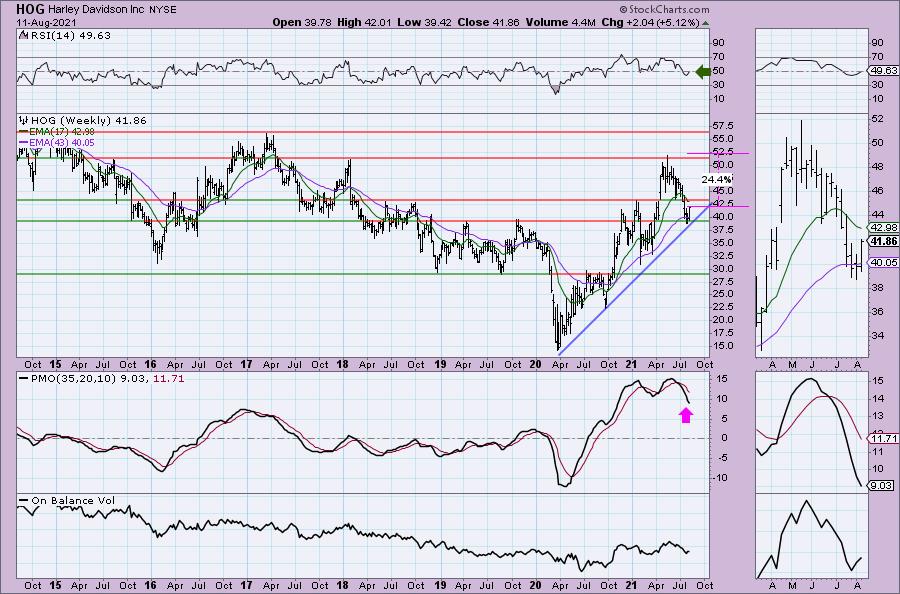The width and height of the screenshot is (900, 594).
Task: Click the 17.5 price axis label
Action: 723,333
